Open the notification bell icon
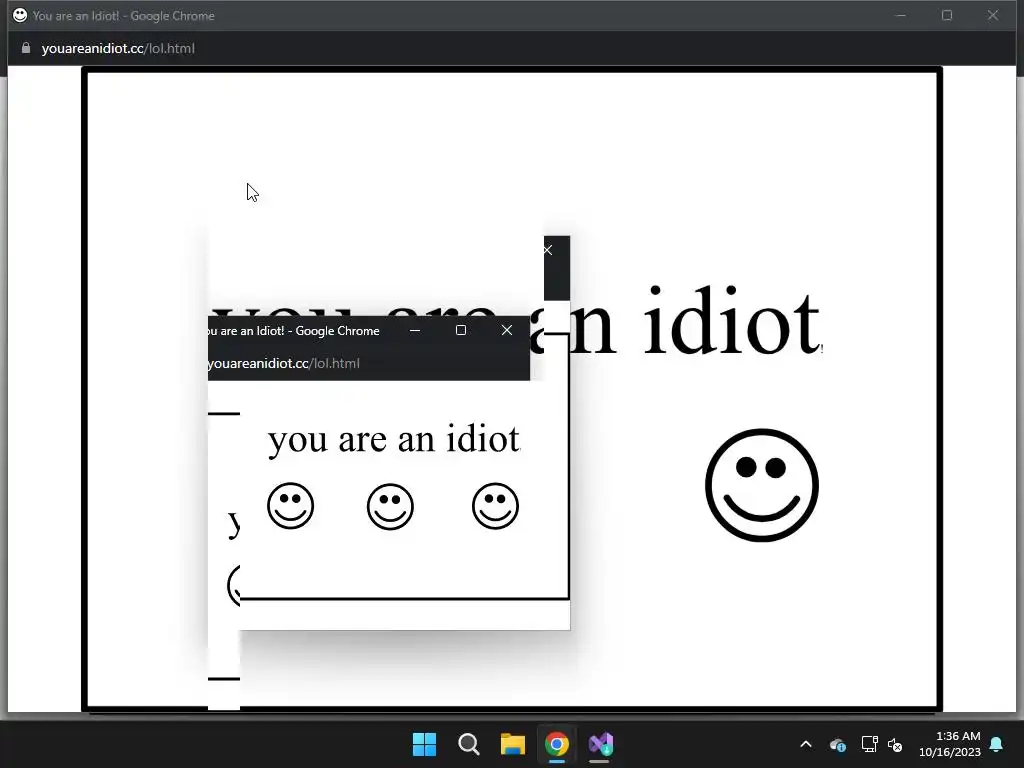Screen dimensions: 1024x768 click(x=997, y=744)
